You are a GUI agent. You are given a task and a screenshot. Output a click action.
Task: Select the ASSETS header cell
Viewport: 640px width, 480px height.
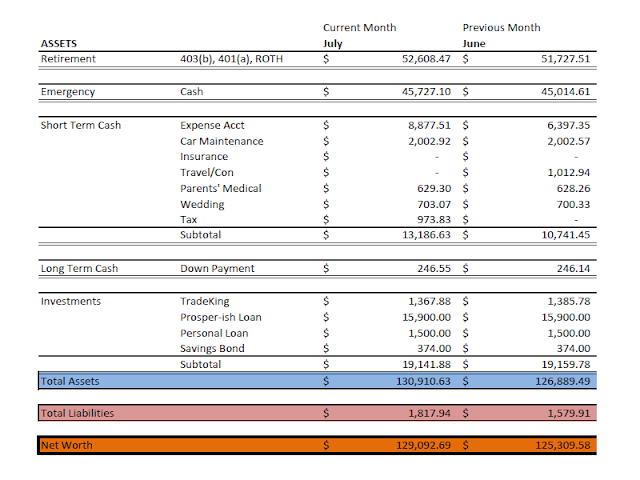pos(59,44)
